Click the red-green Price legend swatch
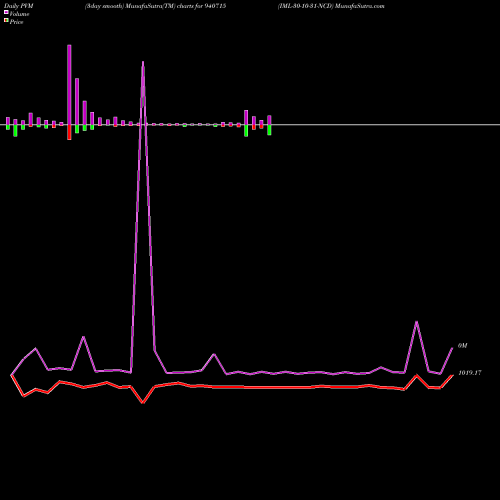Screen dimensions: 500x500 click(6, 20)
